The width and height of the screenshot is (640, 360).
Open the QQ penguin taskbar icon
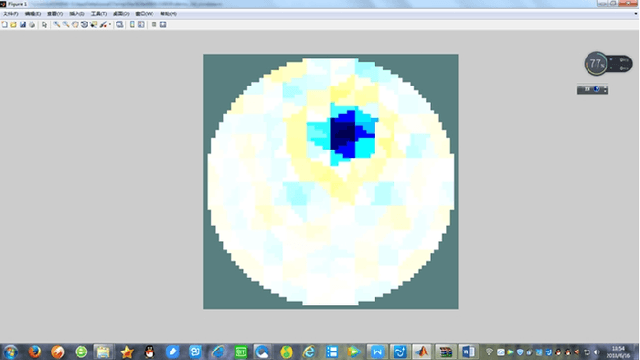coord(150,352)
